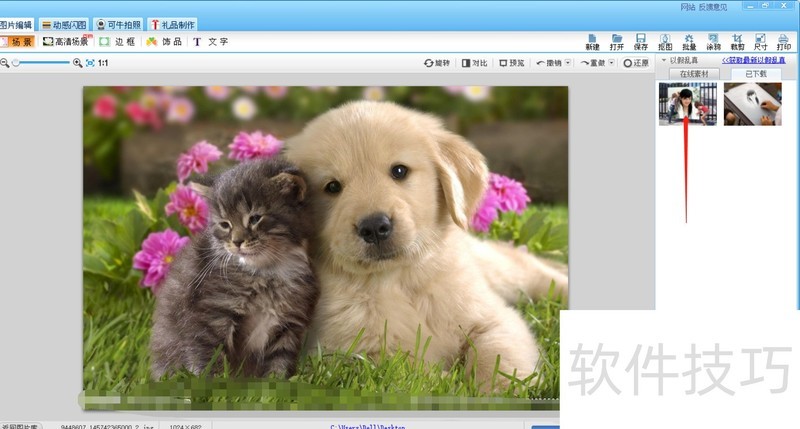Screen dimensions: 800x429
Task: Click the zoom slider track
Action: coord(43,63)
